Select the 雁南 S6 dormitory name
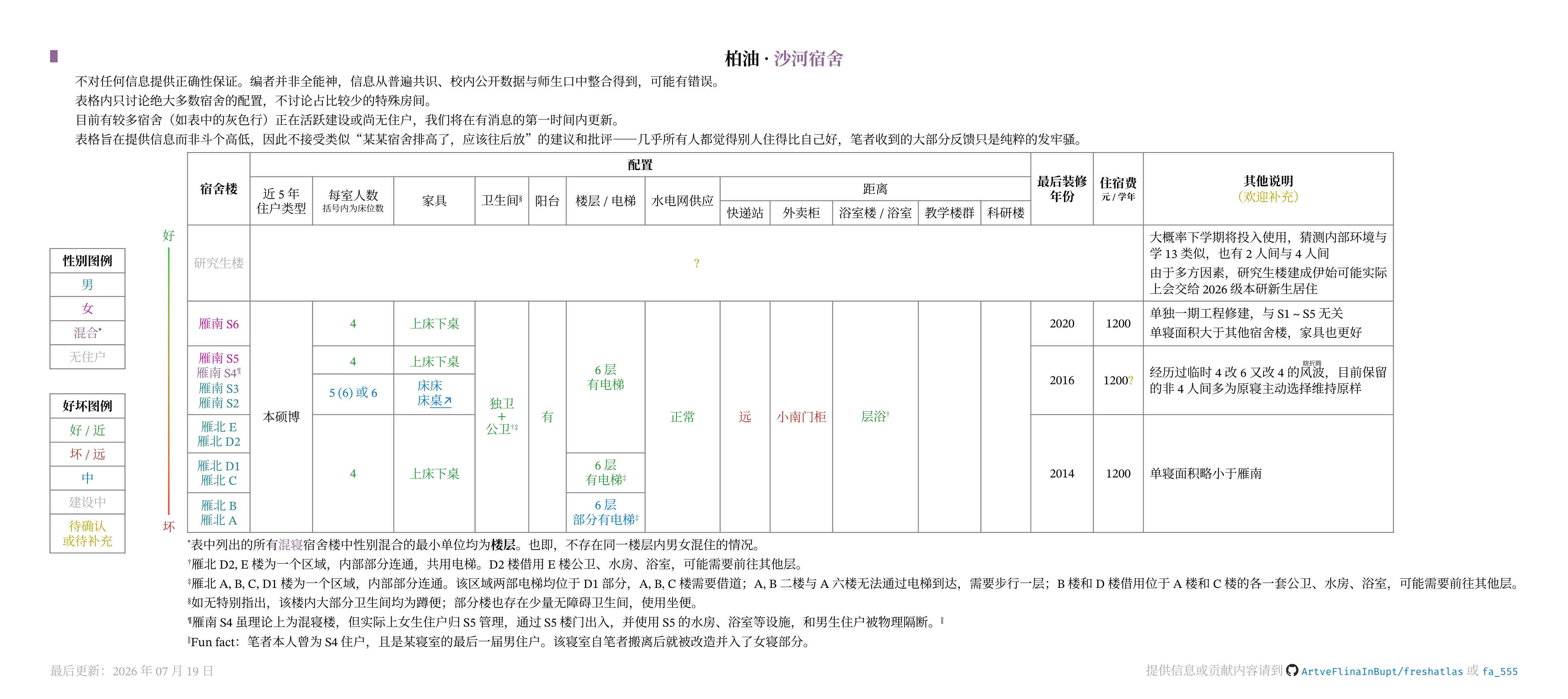This screenshot has height=699, width=1568. 218,324
